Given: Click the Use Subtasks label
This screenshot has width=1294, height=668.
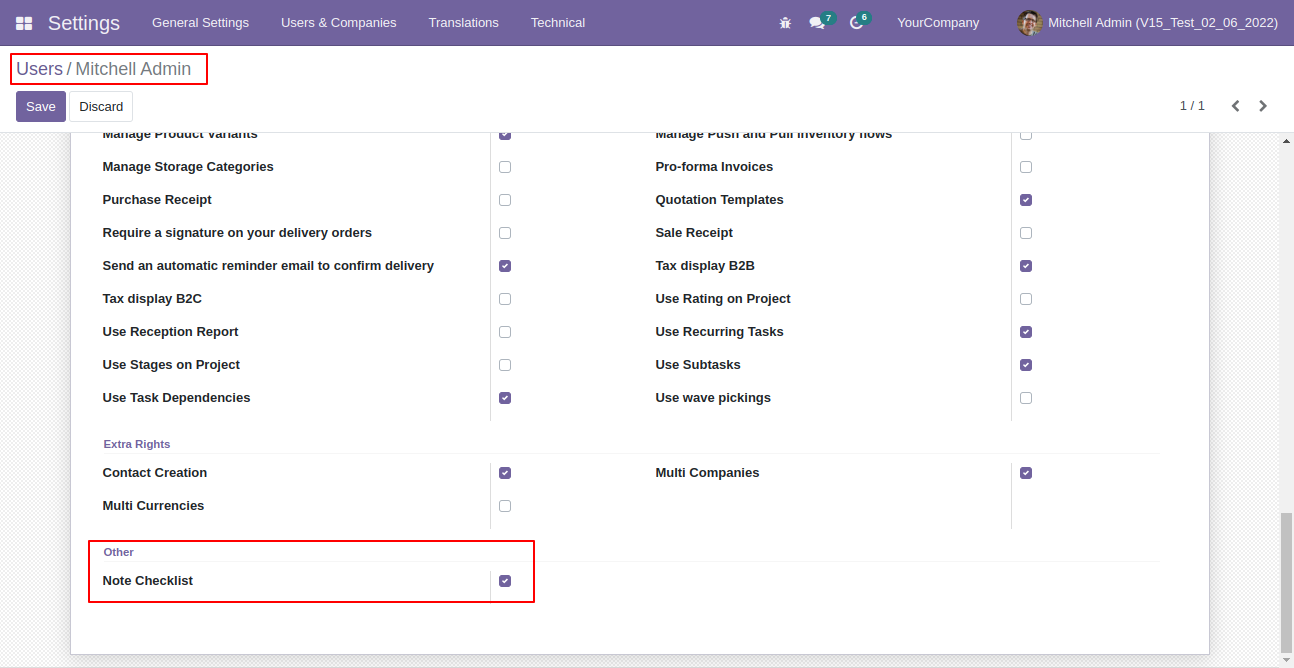Looking at the screenshot, I should click(698, 365).
